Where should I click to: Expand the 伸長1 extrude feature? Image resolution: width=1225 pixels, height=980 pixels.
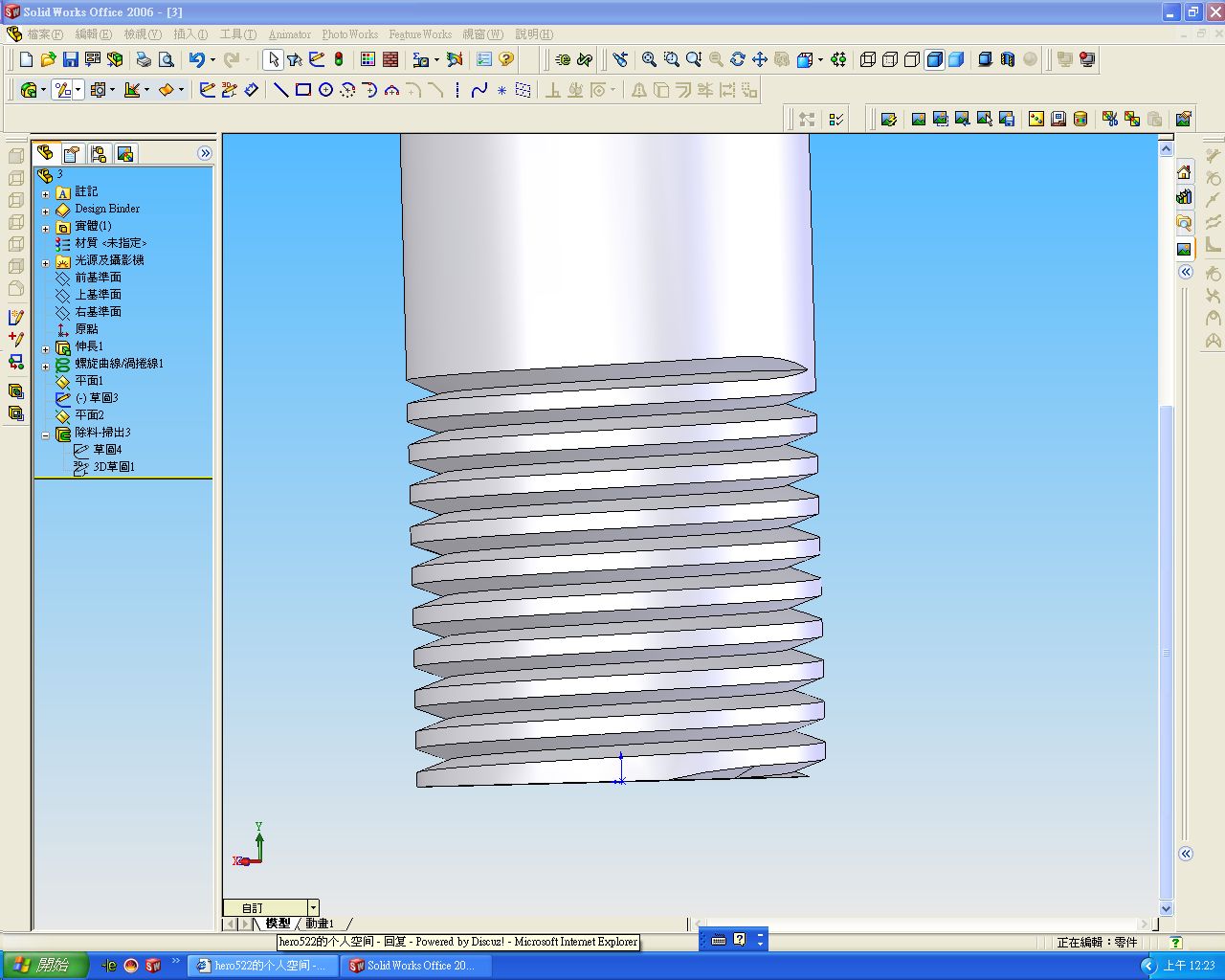click(x=45, y=348)
